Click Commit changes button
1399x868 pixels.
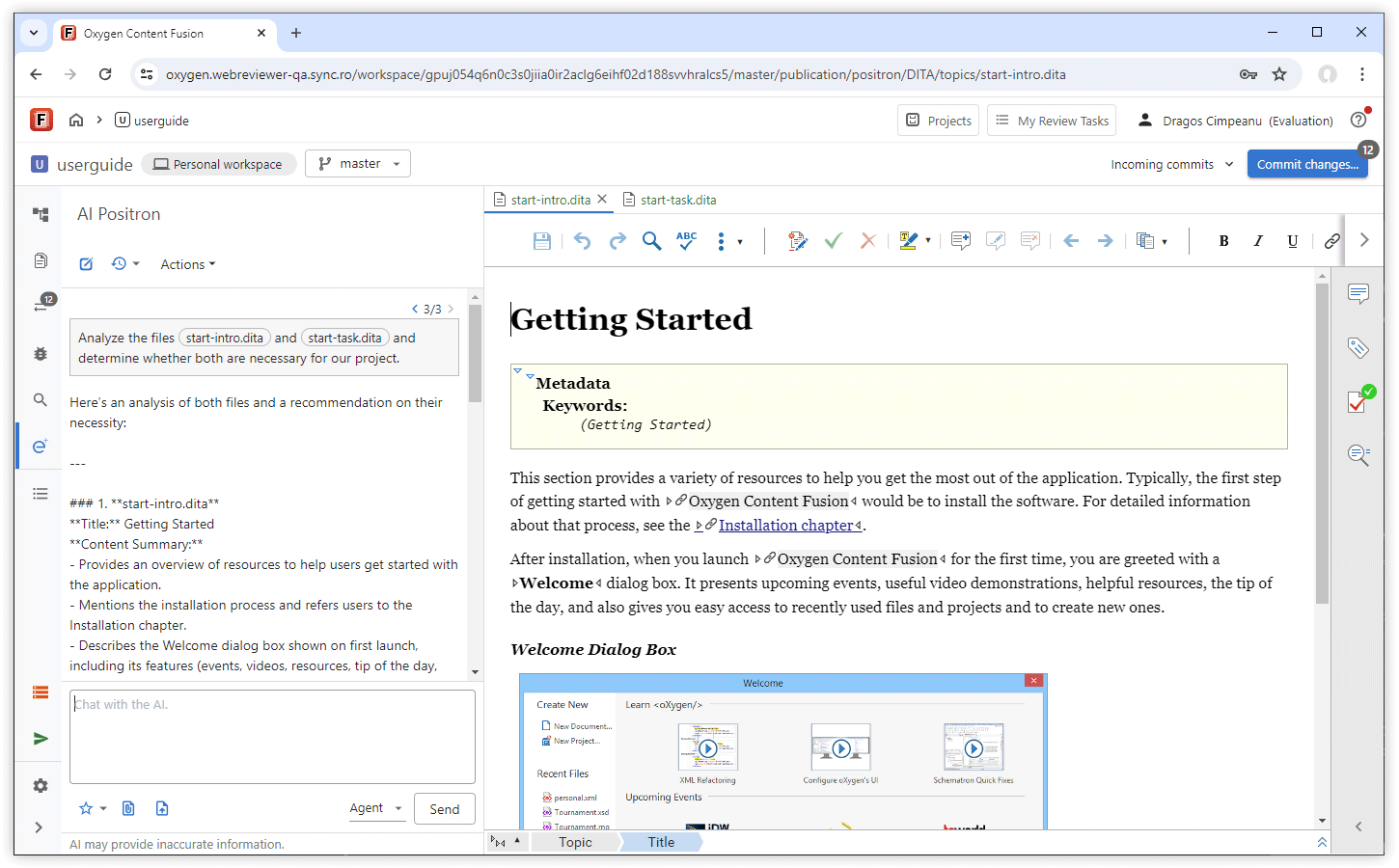(x=1307, y=164)
